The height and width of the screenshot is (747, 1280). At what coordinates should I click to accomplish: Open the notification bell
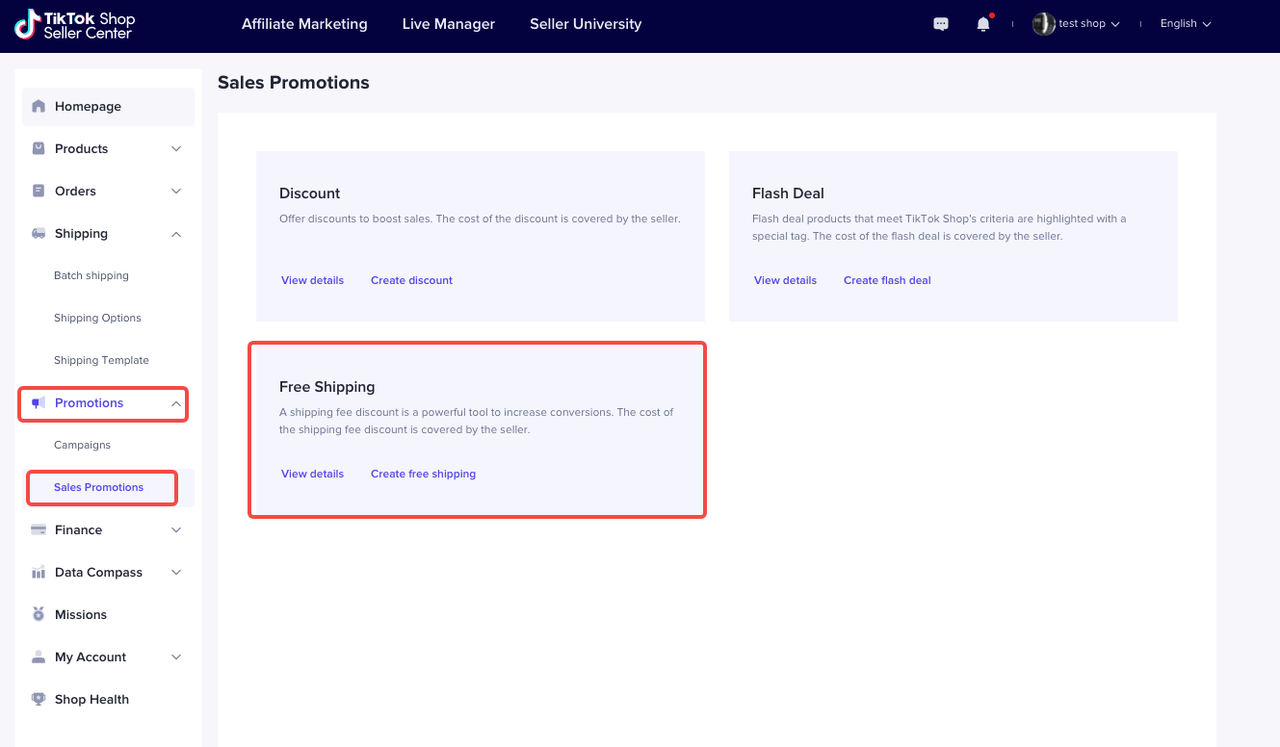(x=983, y=24)
